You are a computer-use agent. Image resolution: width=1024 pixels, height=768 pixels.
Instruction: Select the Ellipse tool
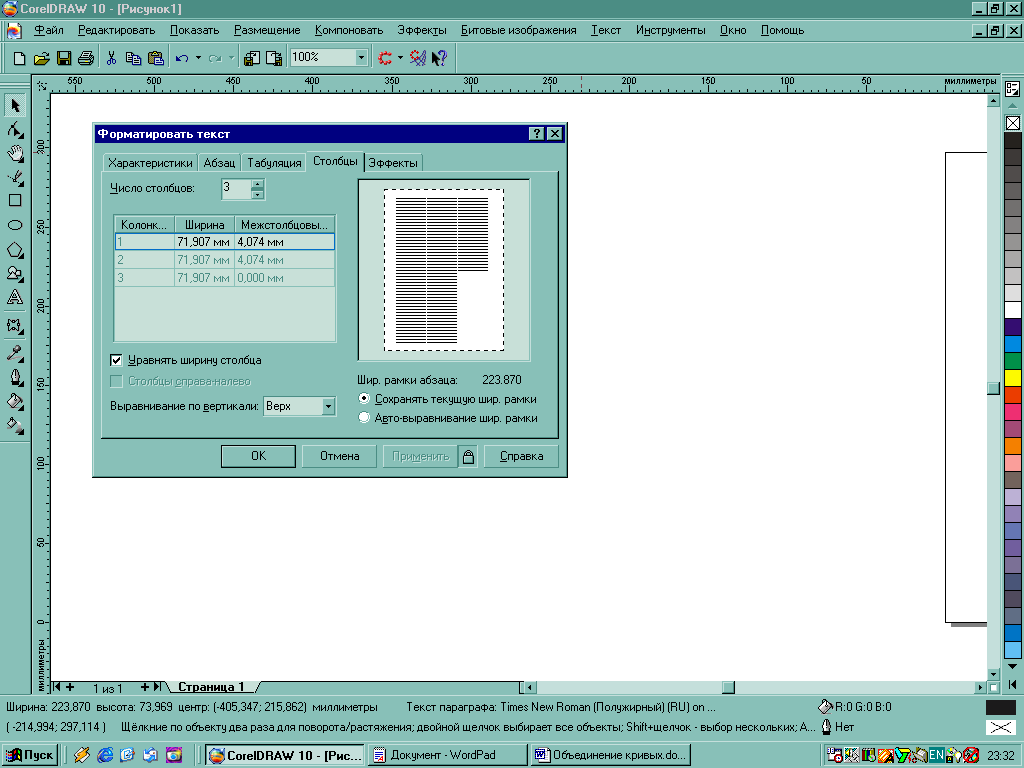15,225
